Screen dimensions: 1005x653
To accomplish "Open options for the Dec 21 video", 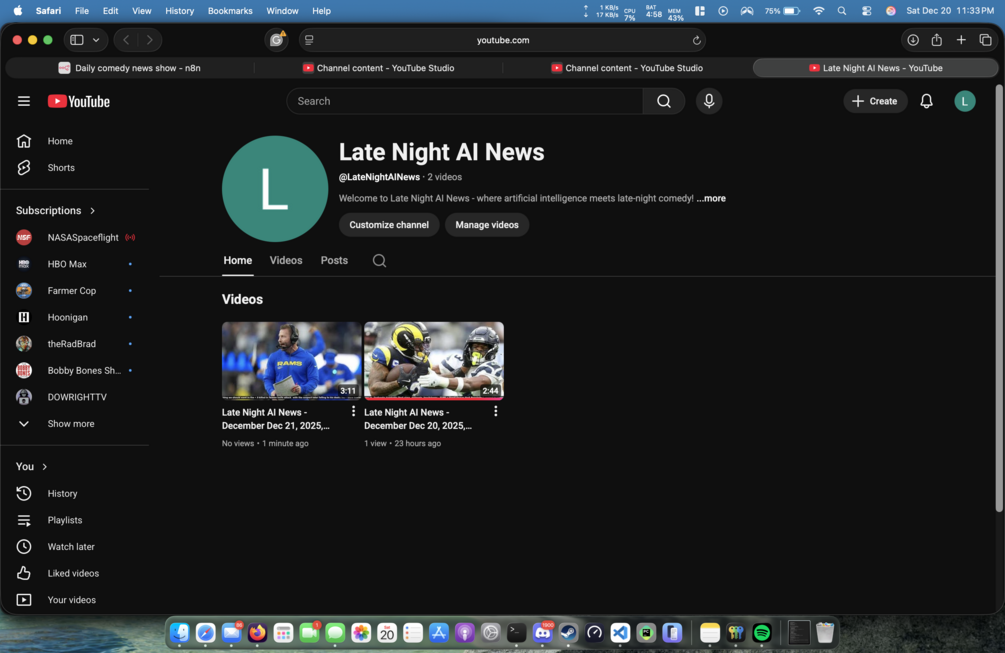I will pos(353,411).
